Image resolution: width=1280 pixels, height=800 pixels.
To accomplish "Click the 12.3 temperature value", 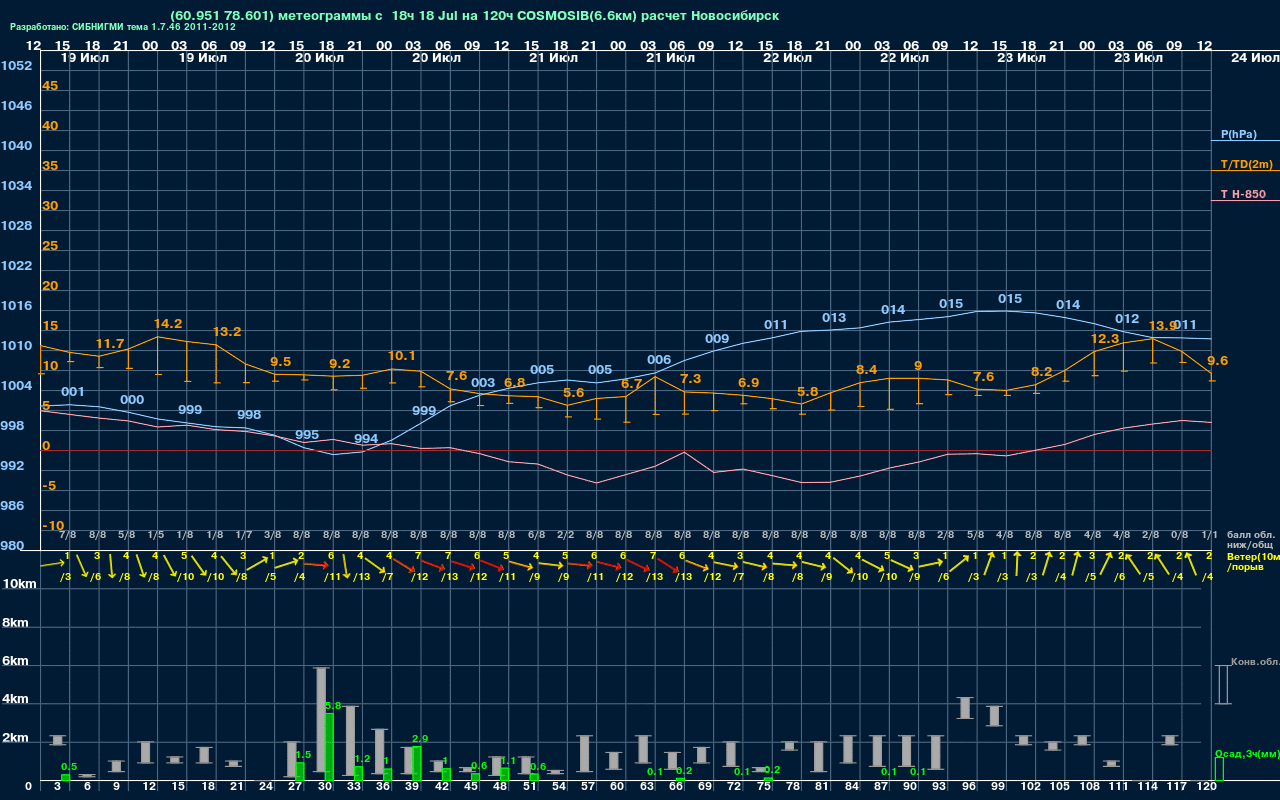I will click(1105, 339).
